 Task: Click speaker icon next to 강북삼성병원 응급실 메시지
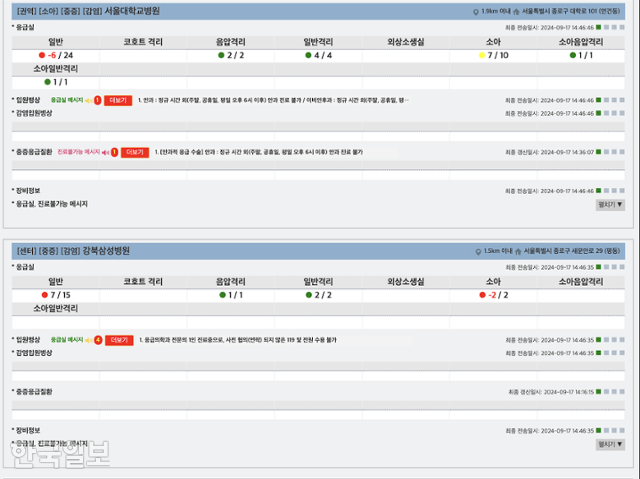click(88, 340)
